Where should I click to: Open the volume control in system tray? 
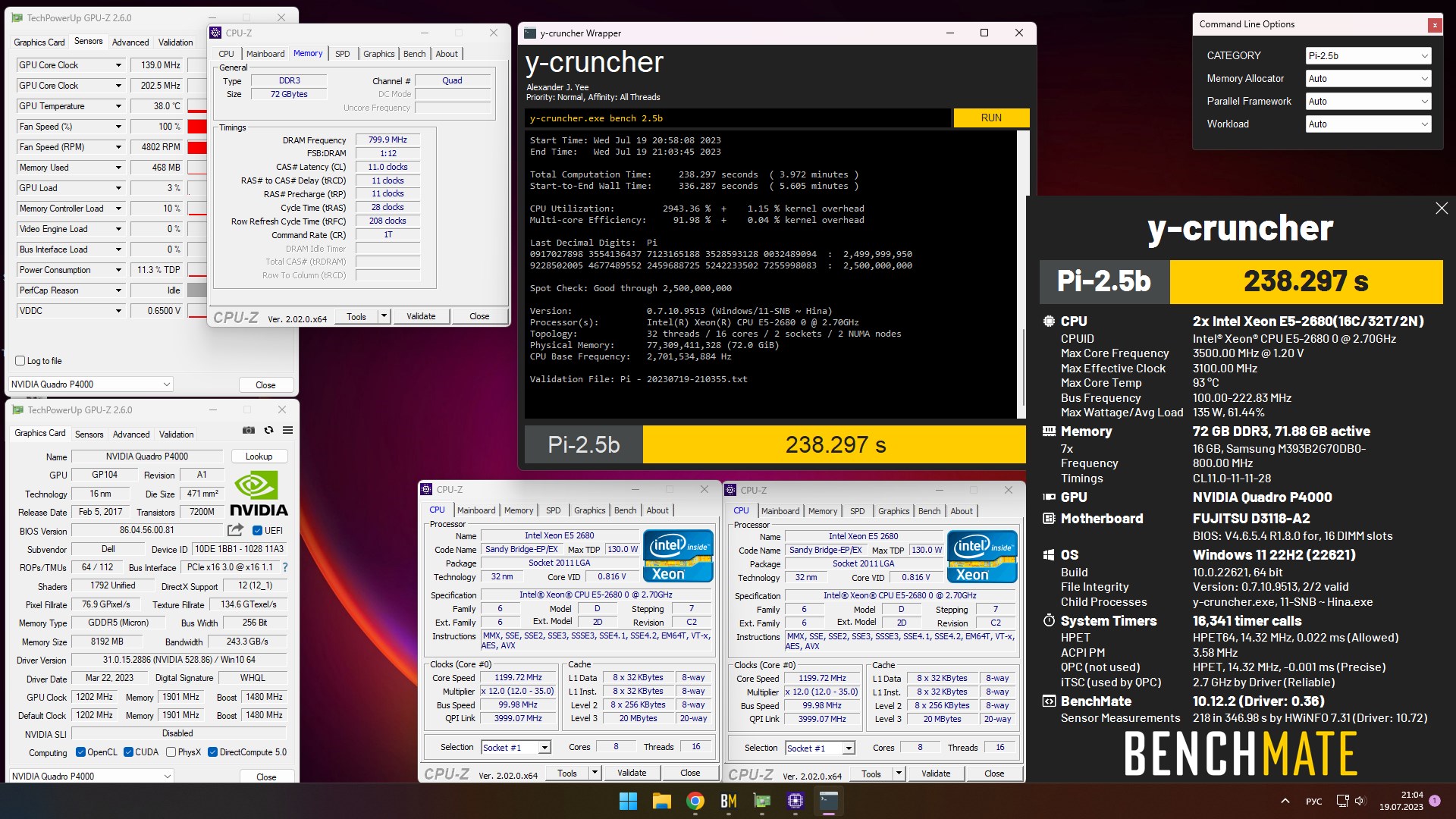1360,801
